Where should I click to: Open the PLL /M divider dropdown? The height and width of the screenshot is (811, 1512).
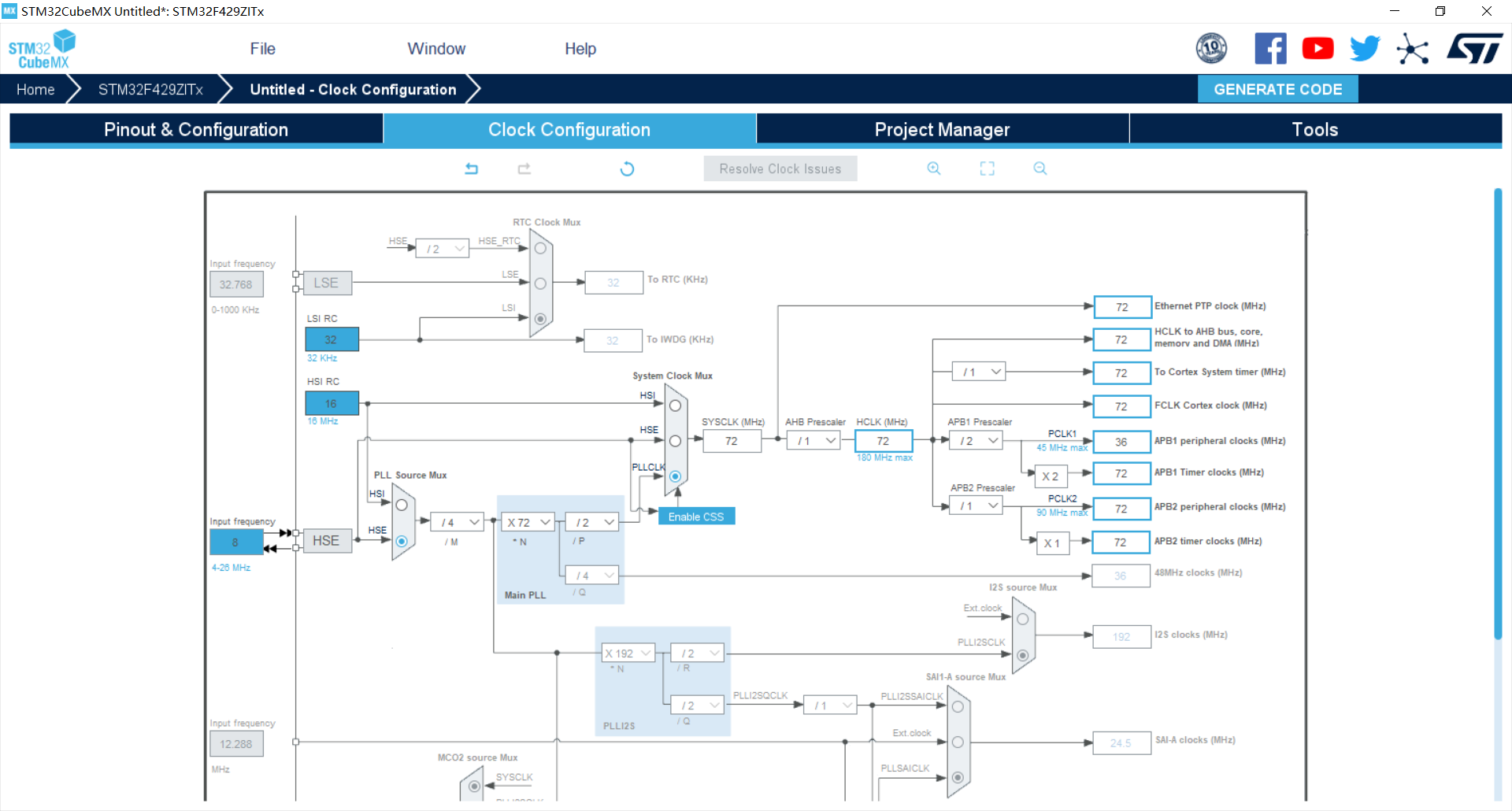458,522
